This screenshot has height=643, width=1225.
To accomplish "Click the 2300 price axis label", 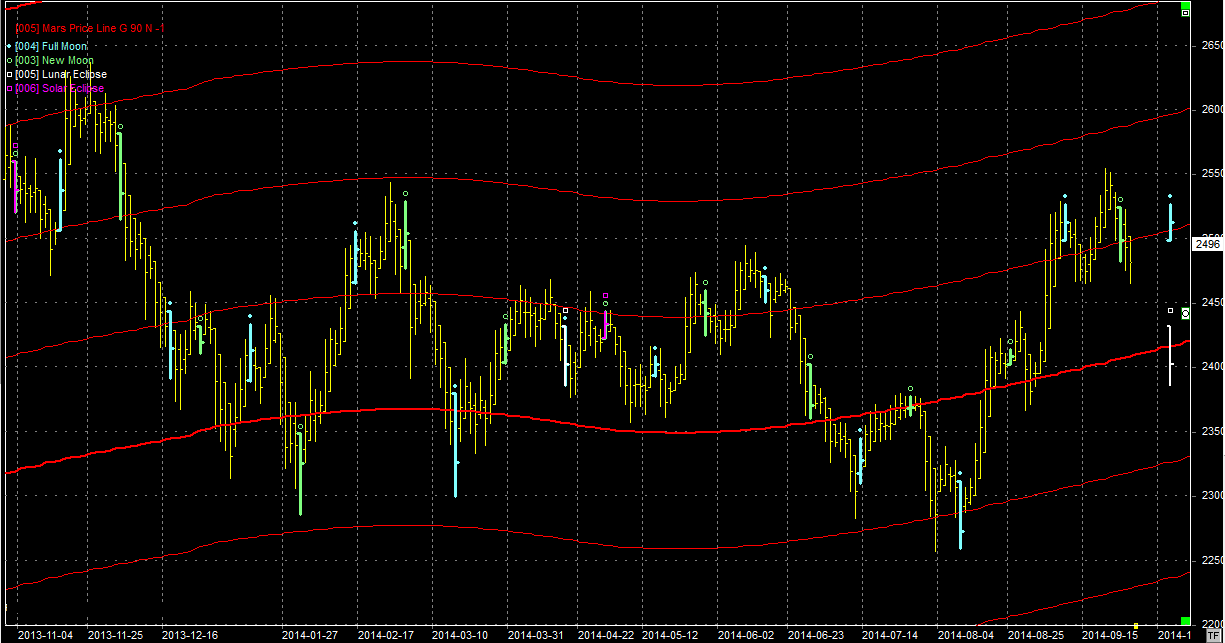I will click(1211, 496).
